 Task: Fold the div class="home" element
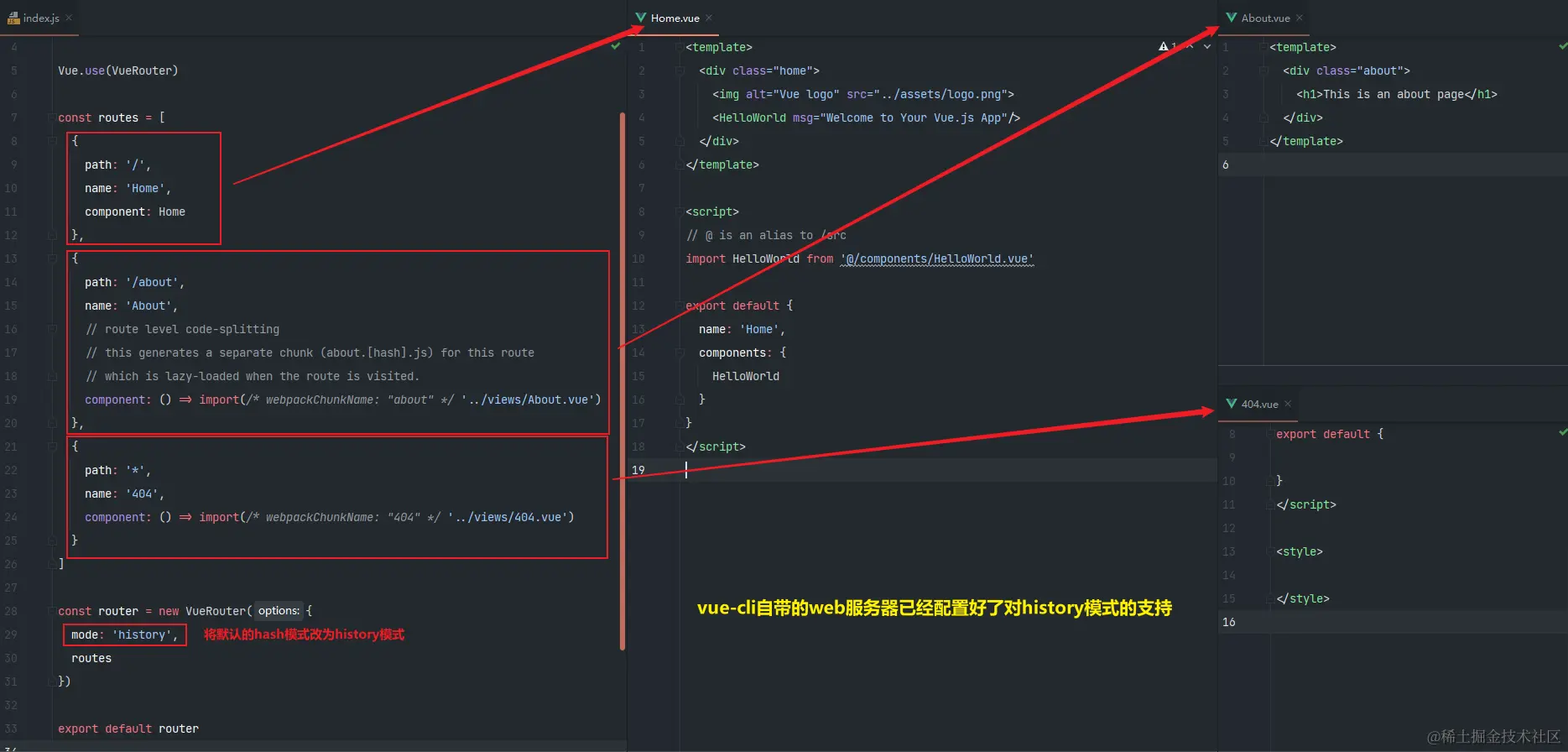coord(680,70)
